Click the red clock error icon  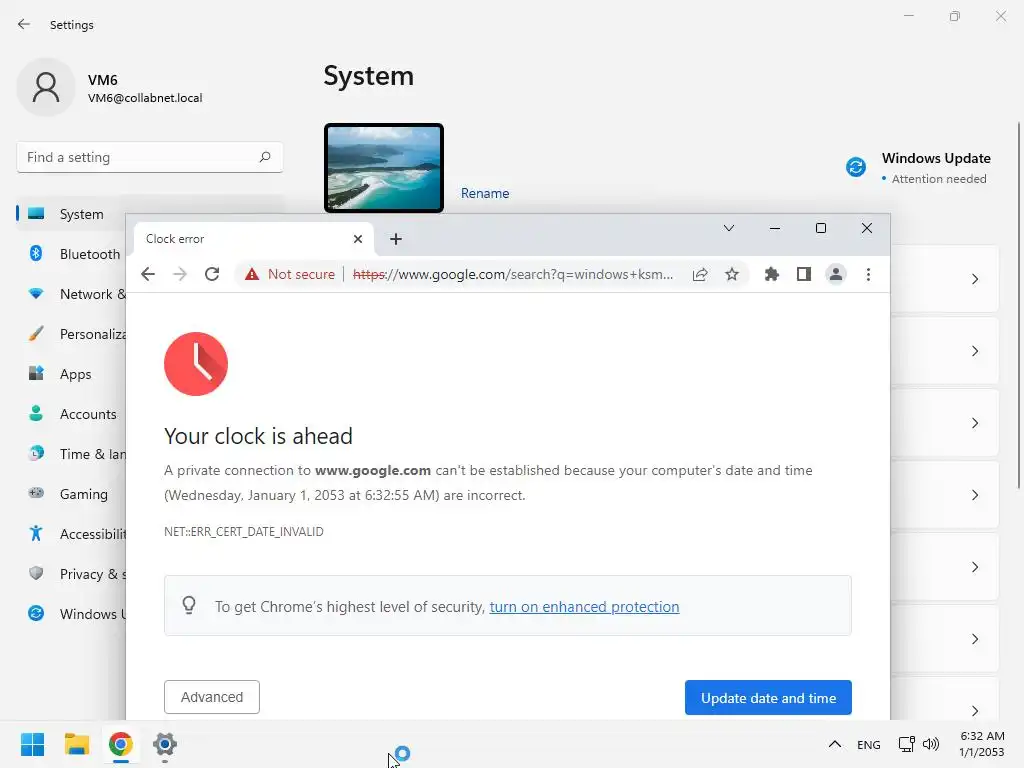pyautogui.click(x=196, y=364)
